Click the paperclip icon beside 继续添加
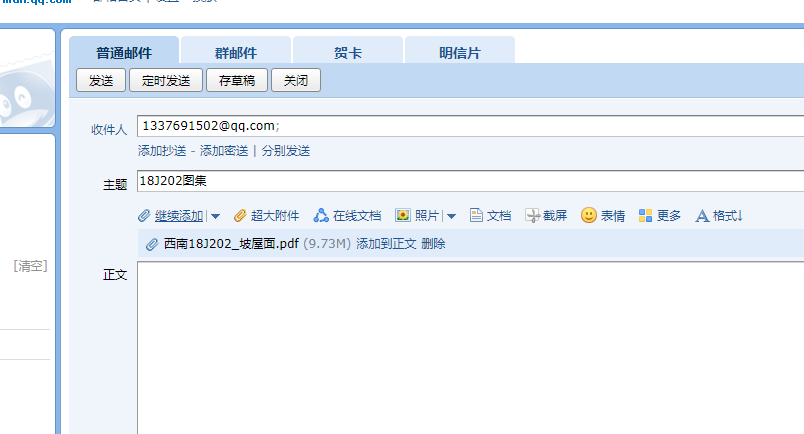Viewport: 804px width, 434px height. coord(144,216)
